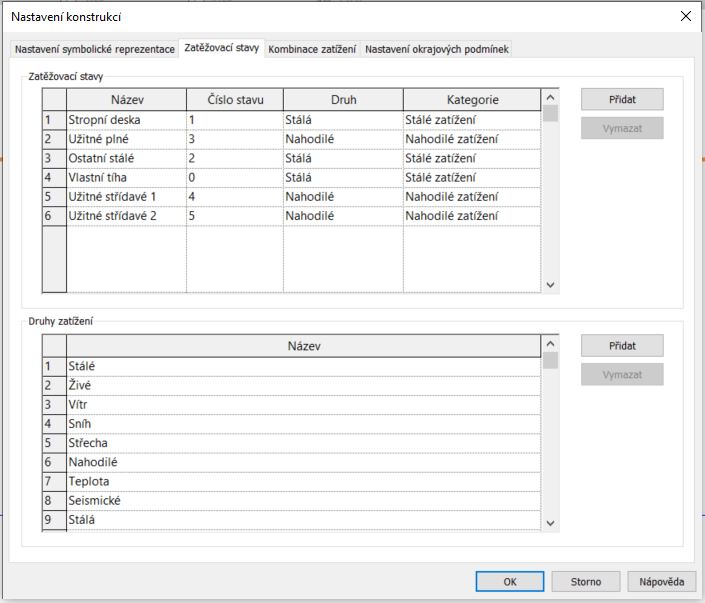Confirm dialog with OK button
The width and height of the screenshot is (705, 603).
coord(509,581)
